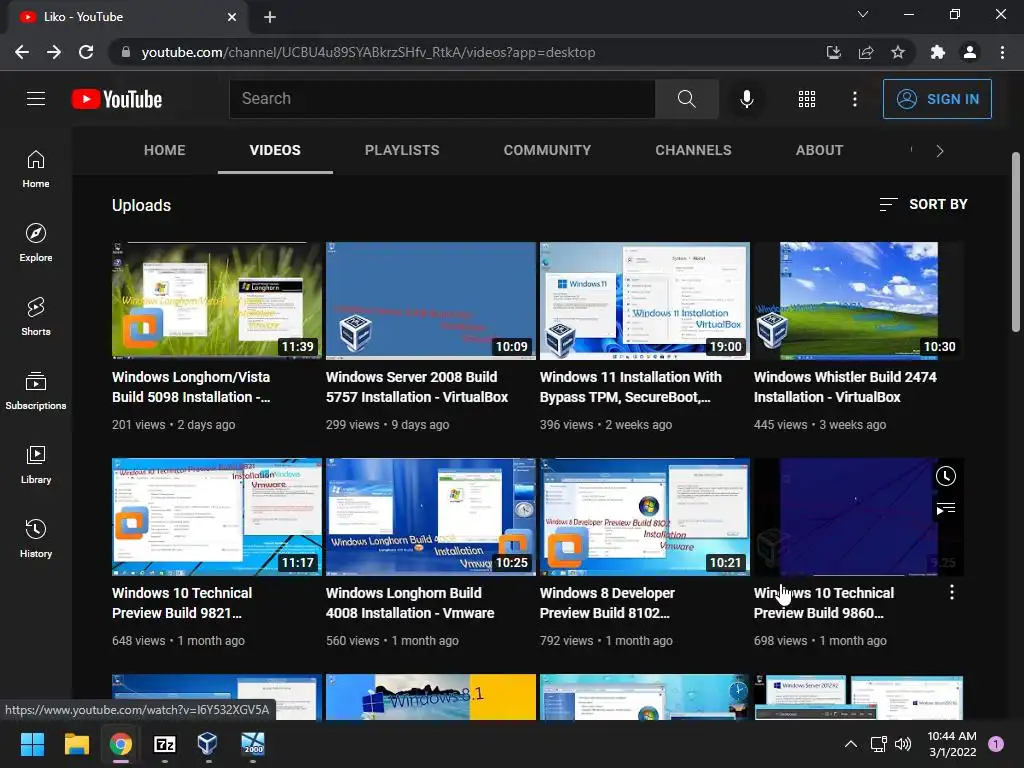Open 7-Zip from taskbar

165,744
